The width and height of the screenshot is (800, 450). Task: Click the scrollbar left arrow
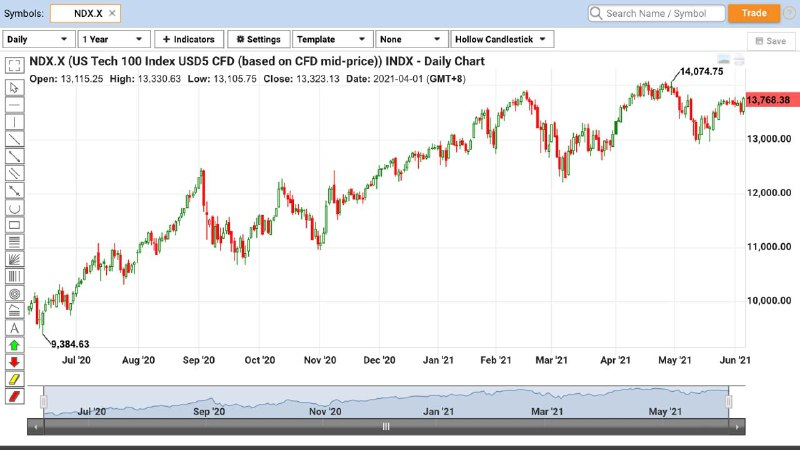pos(35,427)
